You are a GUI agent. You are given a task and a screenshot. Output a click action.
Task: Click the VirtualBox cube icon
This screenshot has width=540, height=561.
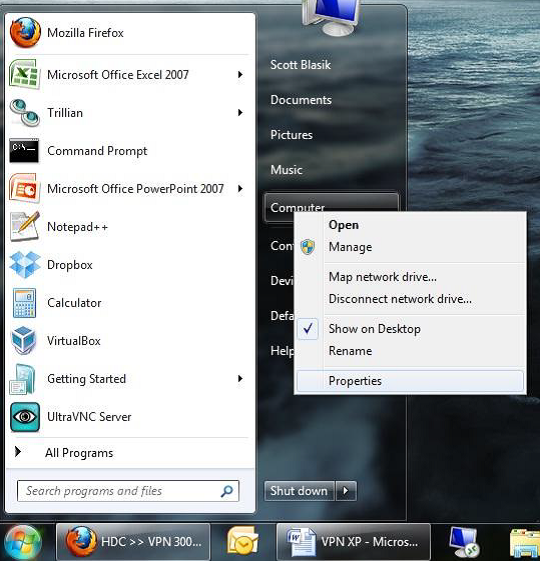pyautogui.click(x=24, y=340)
